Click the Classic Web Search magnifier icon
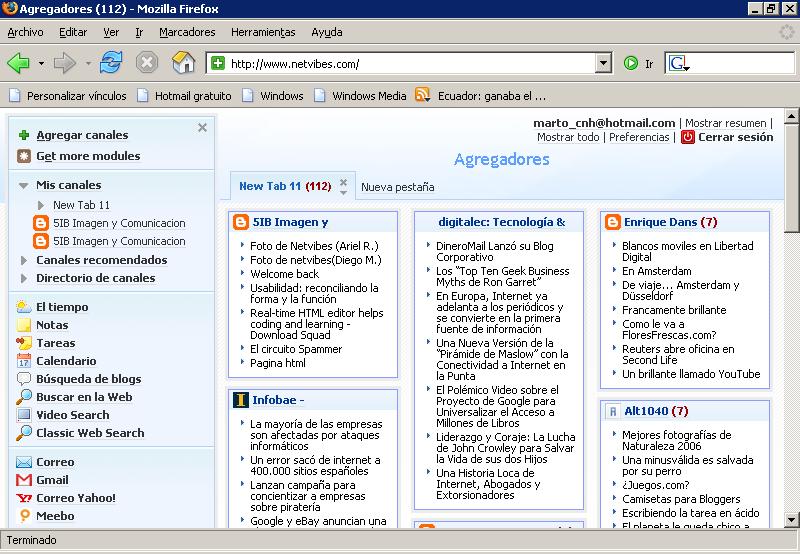Viewport: 800px width, 554px height. 23,433
